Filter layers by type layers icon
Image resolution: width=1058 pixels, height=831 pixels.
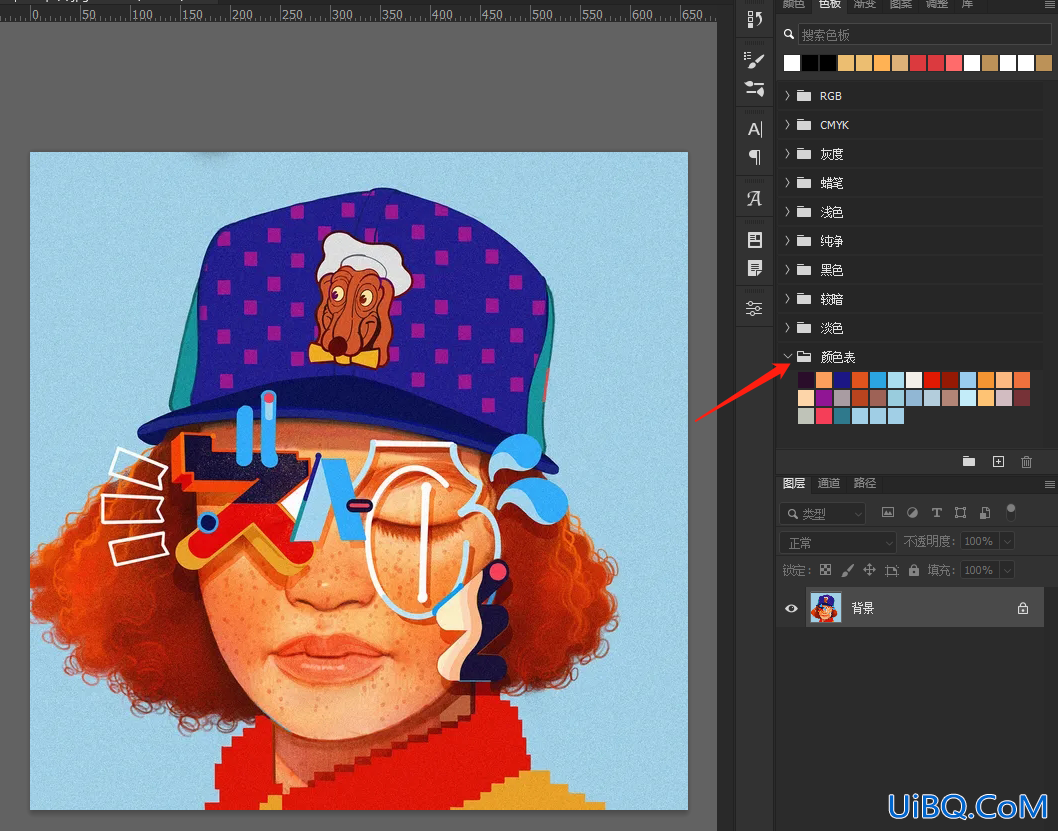coord(937,513)
